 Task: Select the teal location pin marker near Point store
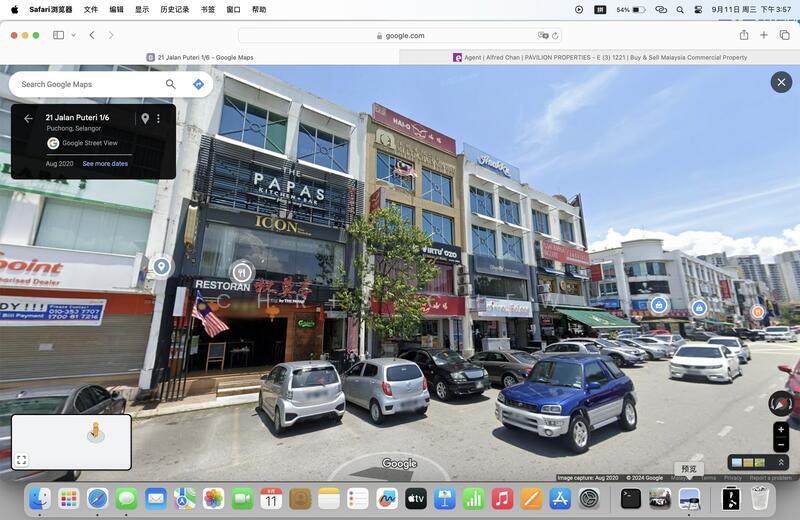click(x=161, y=266)
